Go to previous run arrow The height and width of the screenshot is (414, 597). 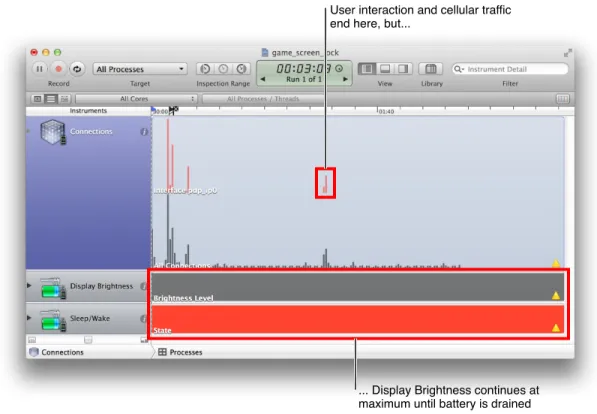tap(263, 79)
